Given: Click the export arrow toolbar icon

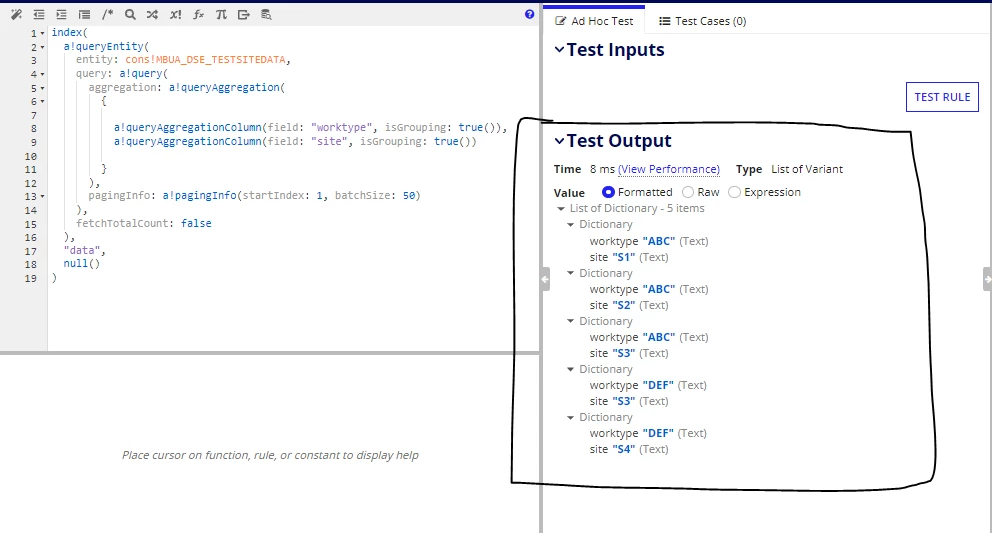Looking at the screenshot, I should click(x=244, y=14).
